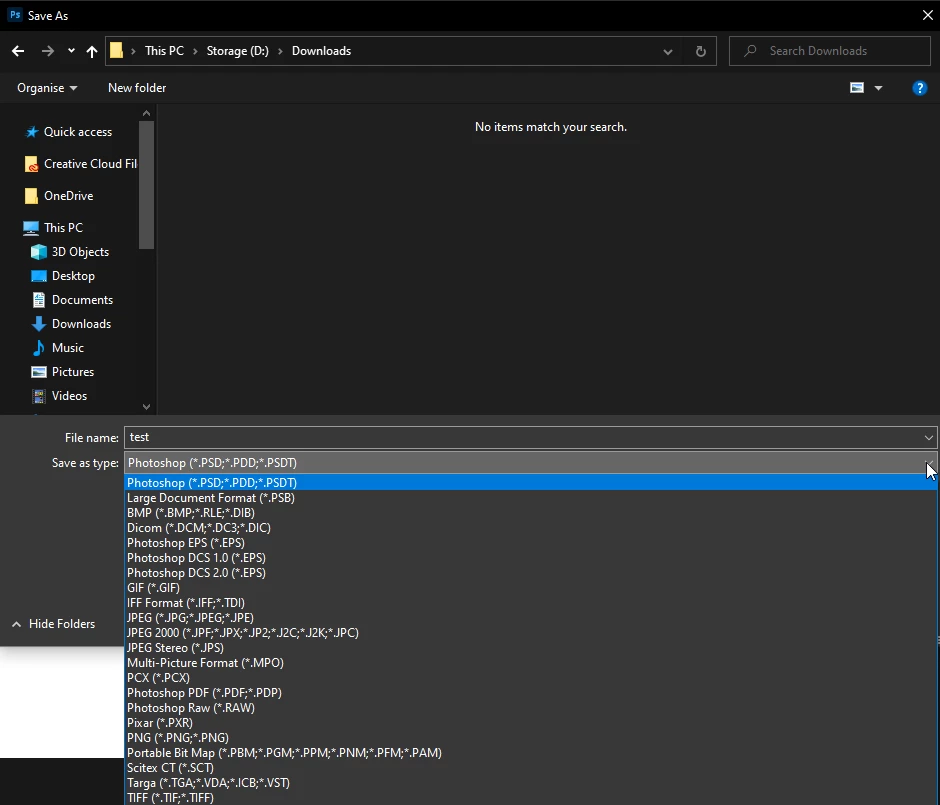
Task: Choose Targa (*.TGA;*.VDA;*.ICB;*.VST) format
Action: point(530,782)
